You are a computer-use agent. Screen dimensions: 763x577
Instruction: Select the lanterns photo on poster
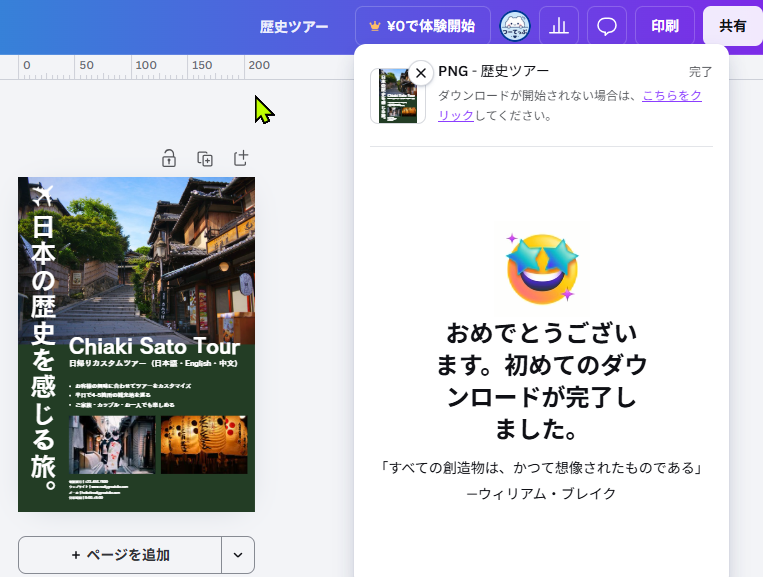(204, 445)
